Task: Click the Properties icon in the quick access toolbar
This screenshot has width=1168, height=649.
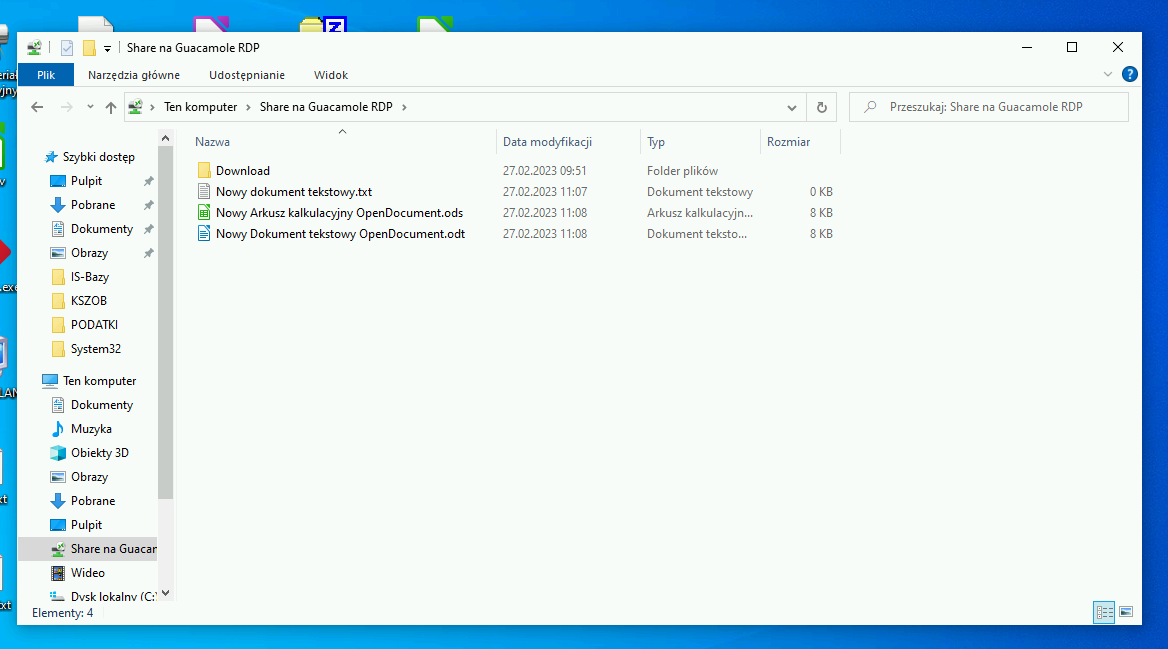Action: (x=67, y=48)
